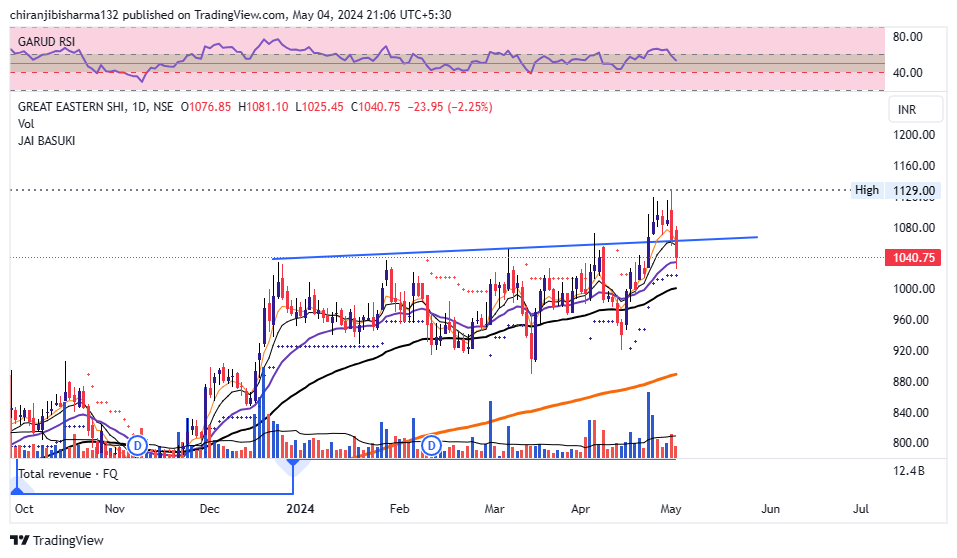The height and width of the screenshot is (558, 957).
Task: Click the L1025.45 low price value
Action: point(319,107)
